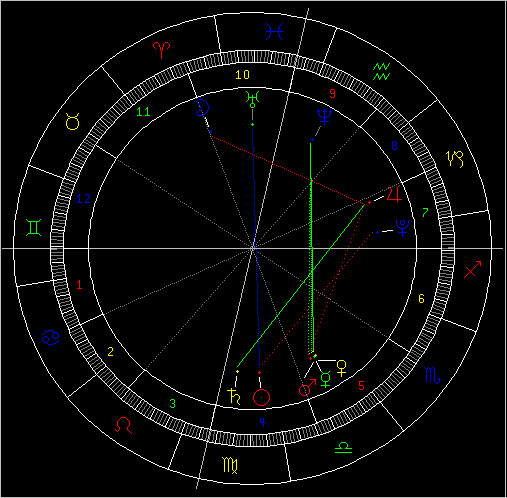Click the green Aquarius wave glyph
This screenshot has height=498, width=507.
coord(381,71)
